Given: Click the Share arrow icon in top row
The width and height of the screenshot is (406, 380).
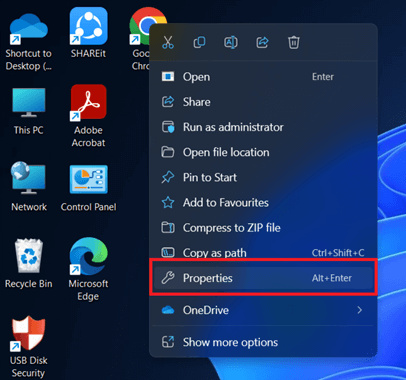Looking at the screenshot, I should tap(262, 42).
